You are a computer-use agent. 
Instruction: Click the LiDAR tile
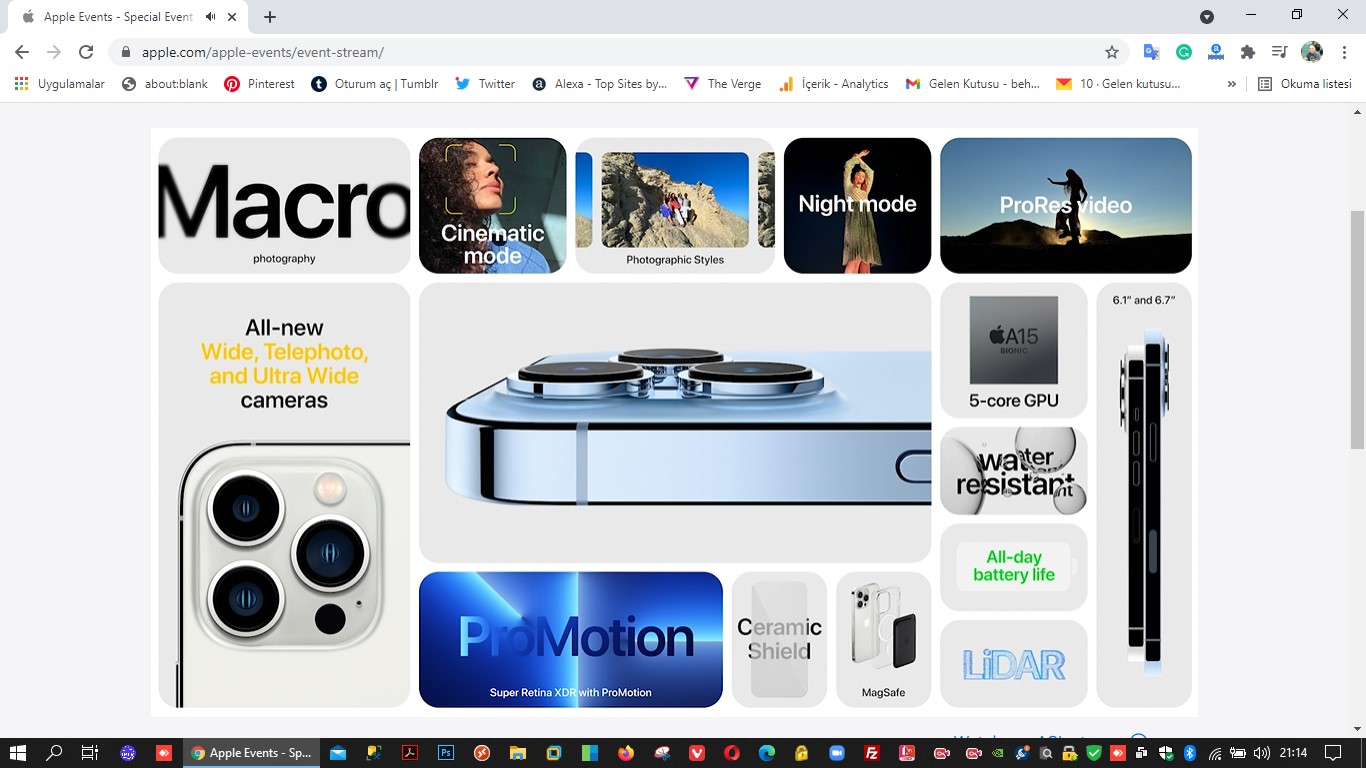[1014, 664]
